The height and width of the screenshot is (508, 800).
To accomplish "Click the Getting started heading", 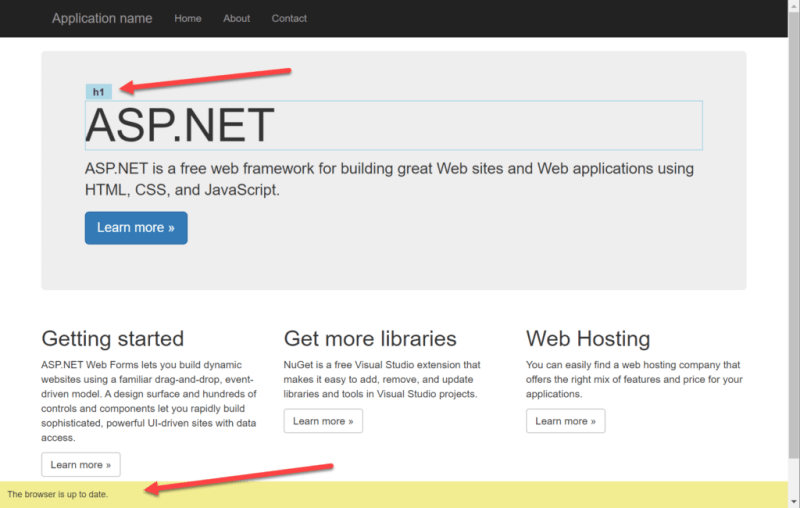I will [113, 339].
